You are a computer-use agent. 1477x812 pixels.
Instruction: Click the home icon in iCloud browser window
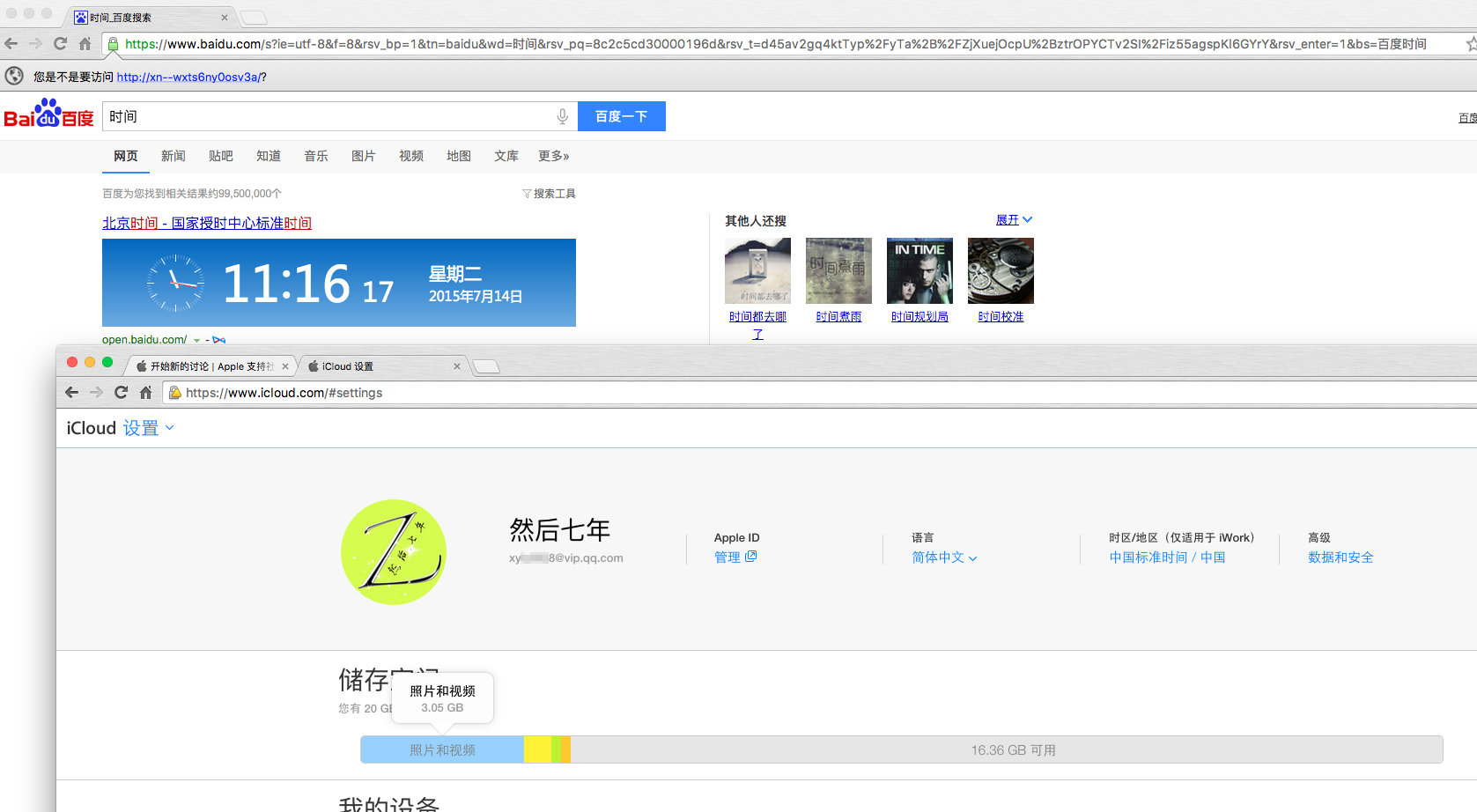click(146, 393)
